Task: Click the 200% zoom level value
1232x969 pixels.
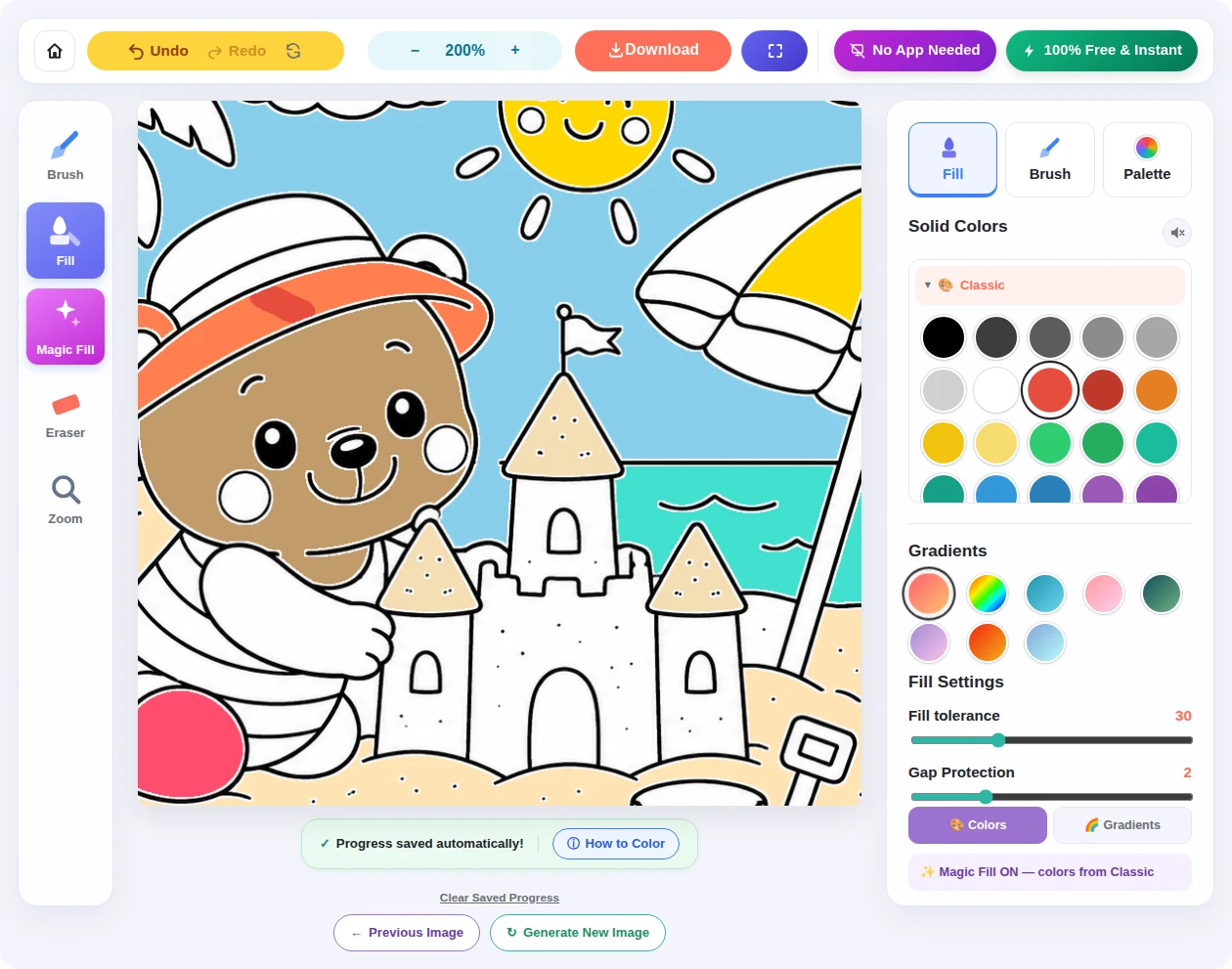Action: (464, 51)
